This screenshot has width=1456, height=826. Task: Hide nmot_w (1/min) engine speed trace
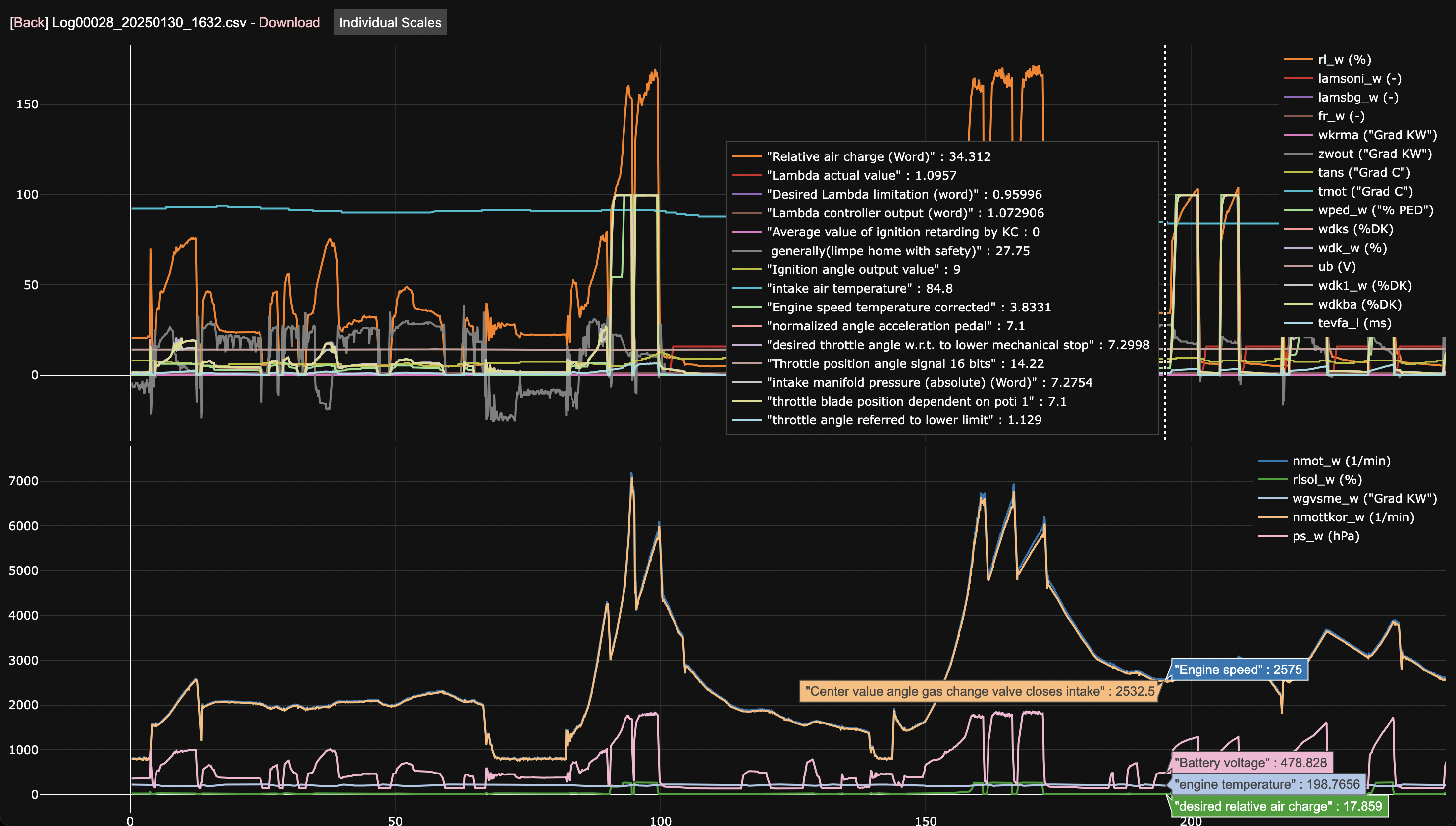tap(1341, 461)
